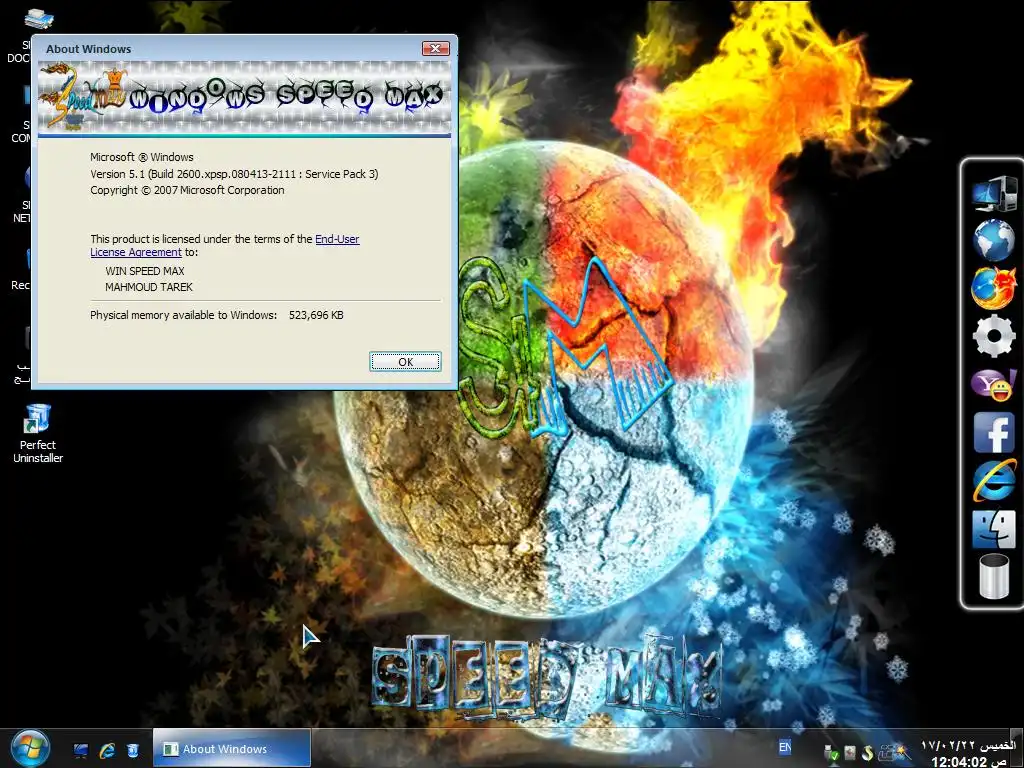Open the Finder face dock icon
Viewport: 1024px width, 768px height.
click(994, 529)
